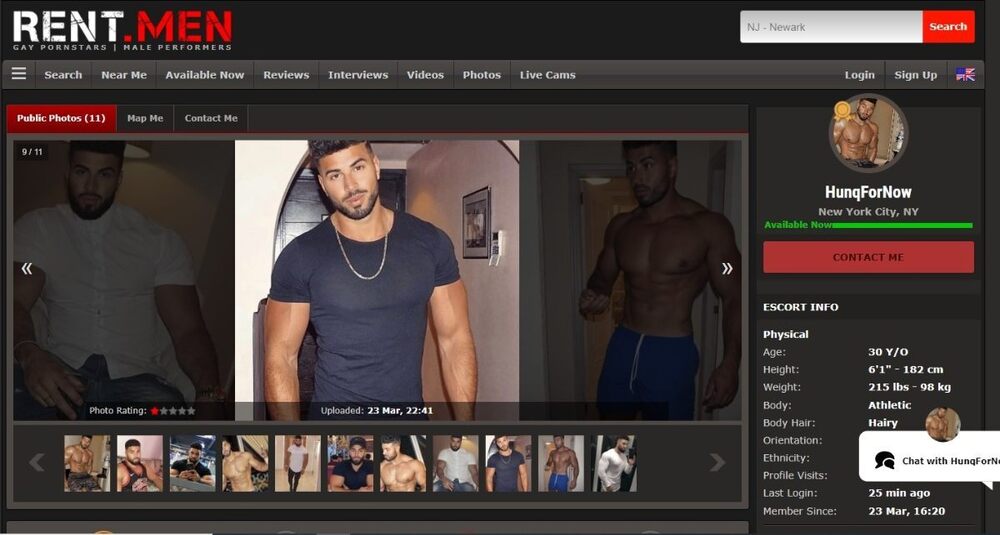Screen dimensions: 1000x535
Task: Click the red CONTACT ME button
Action: point(867,257)
